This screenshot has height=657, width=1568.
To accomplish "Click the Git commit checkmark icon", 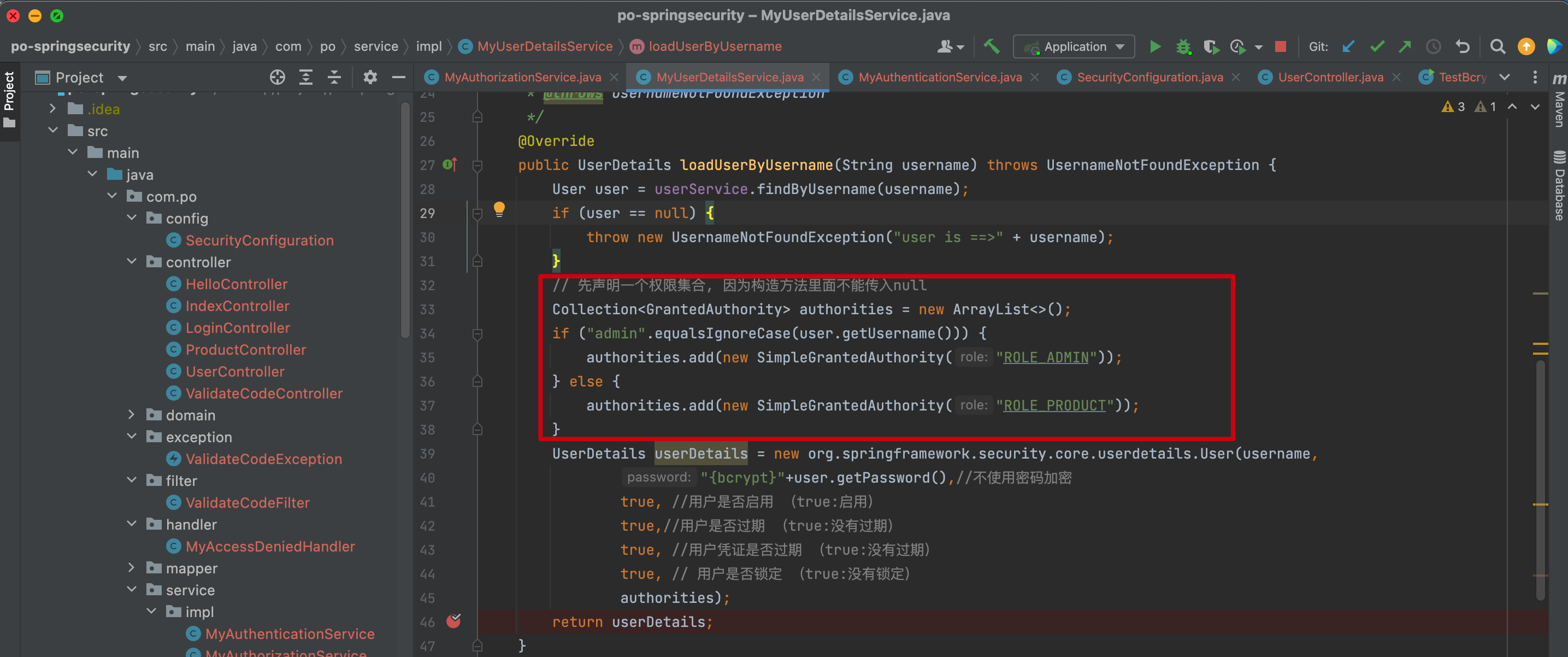I will click(1377, 46).
